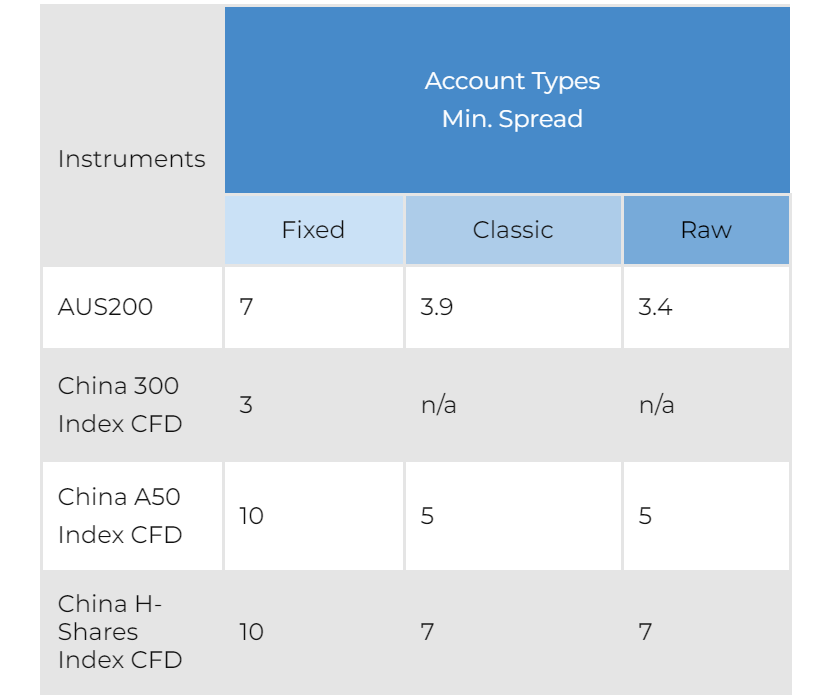This screenshot has width=831, height=699.
Task: Click the AUS200 Fixed spread value 7
Action: point(246,307)
